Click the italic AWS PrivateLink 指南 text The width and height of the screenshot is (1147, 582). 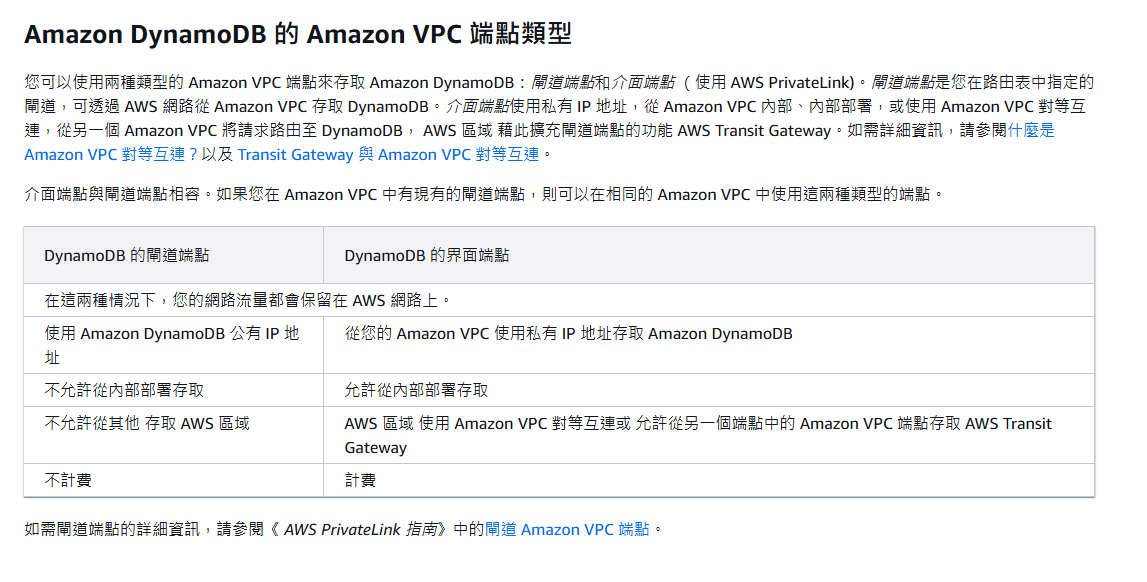(361, 529)
